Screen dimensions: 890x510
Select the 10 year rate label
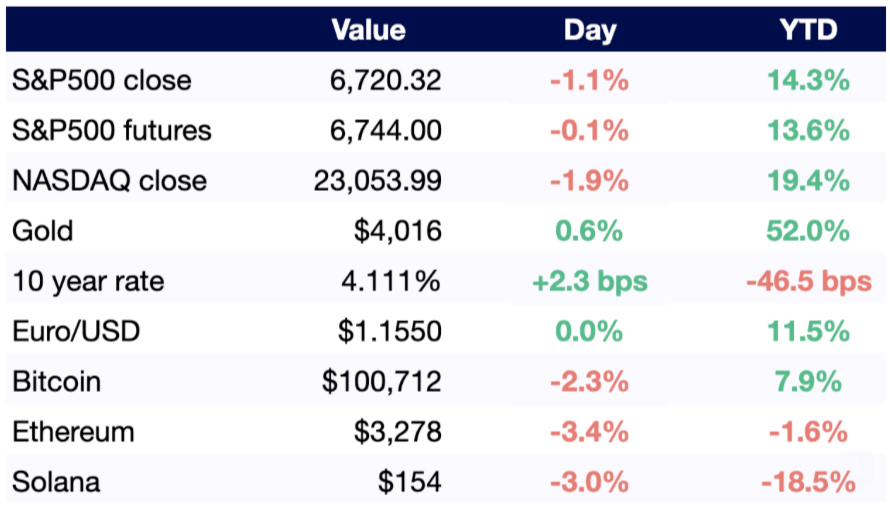click(87, 282)
